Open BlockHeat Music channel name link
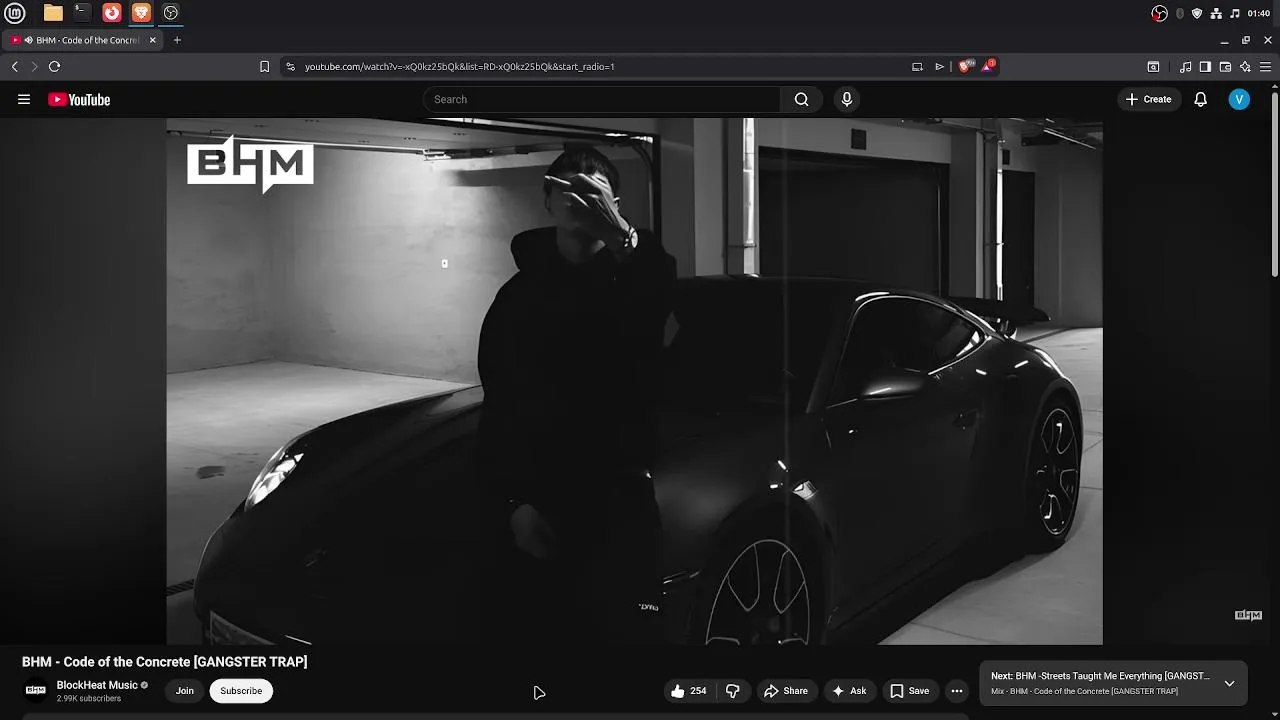1280x720 pixels. (97, 685)
